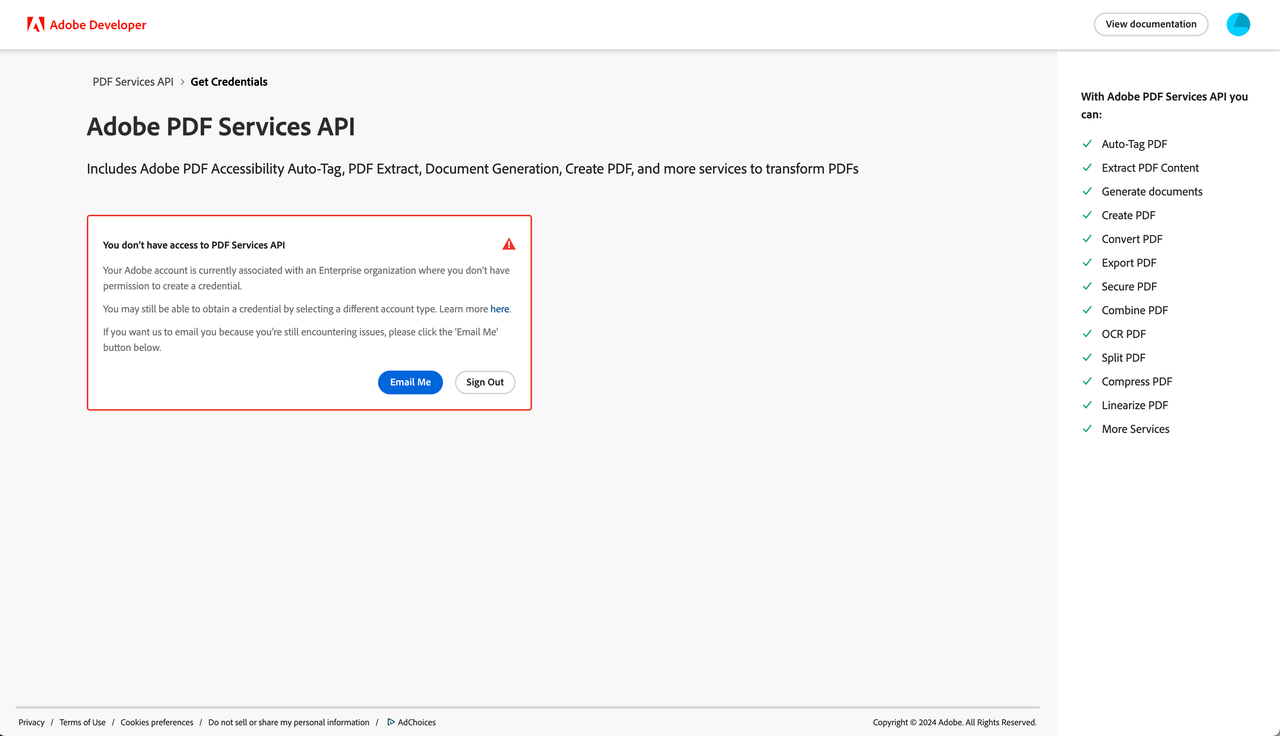Click the checkmark beside Create PDF
1280x736 pixels.
[x=1087, y=214]
